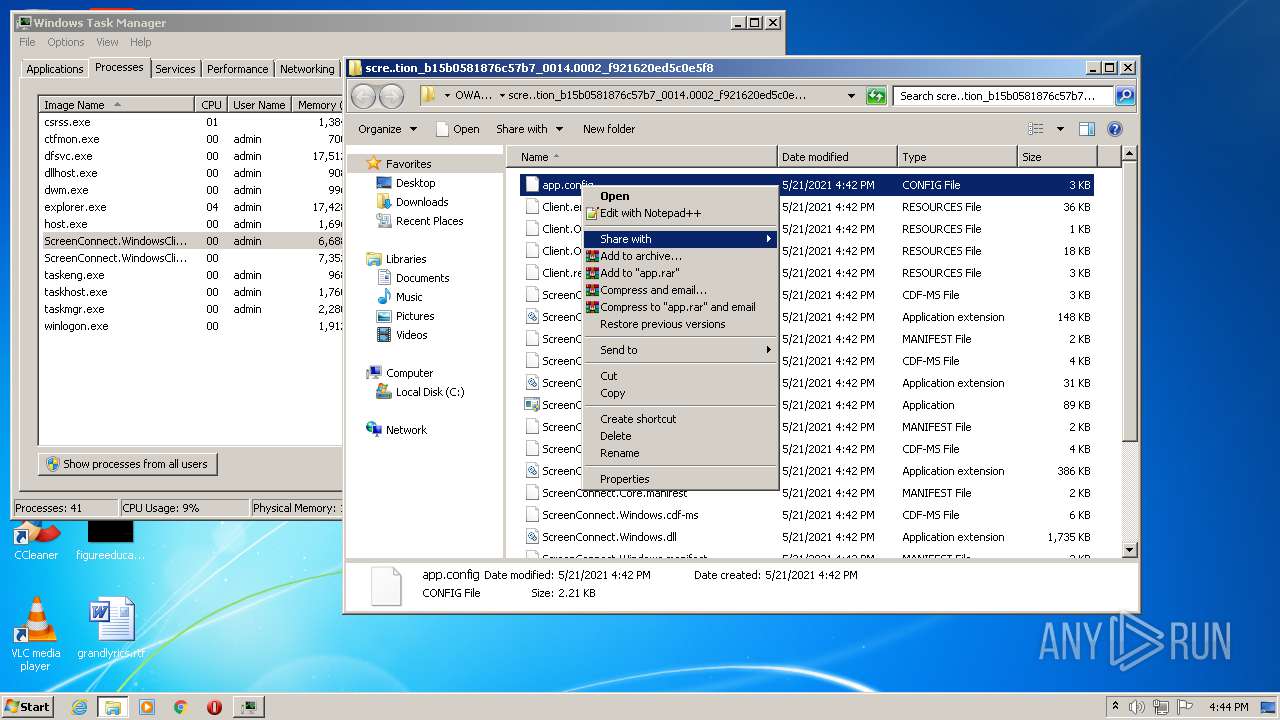Screen dimensions: 1280x720
Task: Switch to Task Manager Services tab
Action: pyautogui.click(x=175, y=69)
